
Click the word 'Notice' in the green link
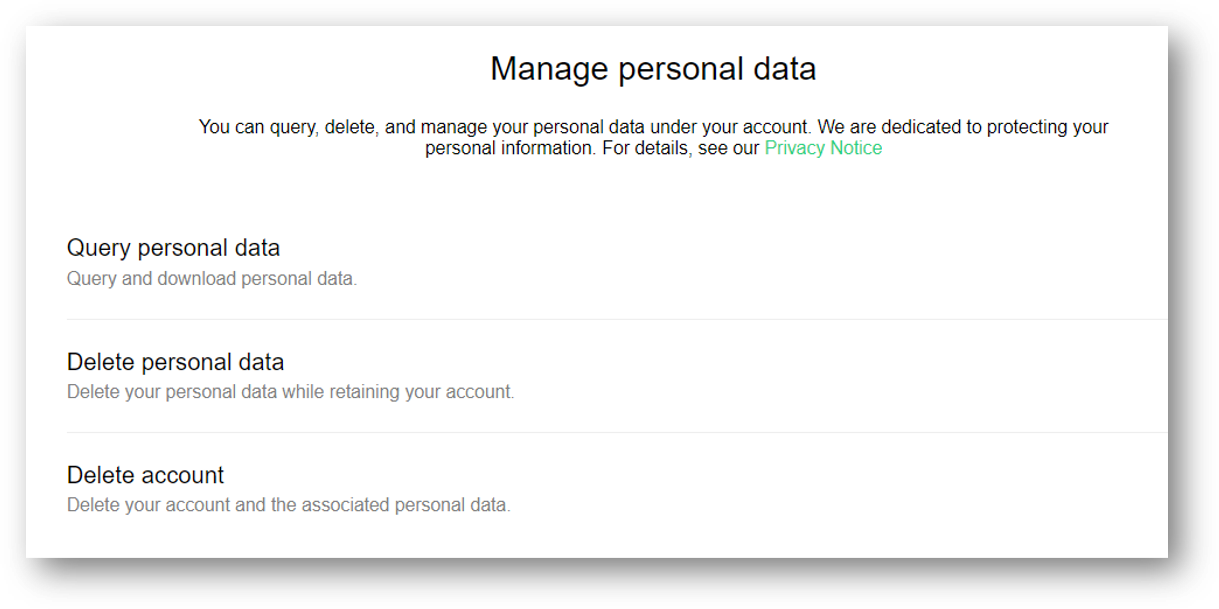point(854,148)
